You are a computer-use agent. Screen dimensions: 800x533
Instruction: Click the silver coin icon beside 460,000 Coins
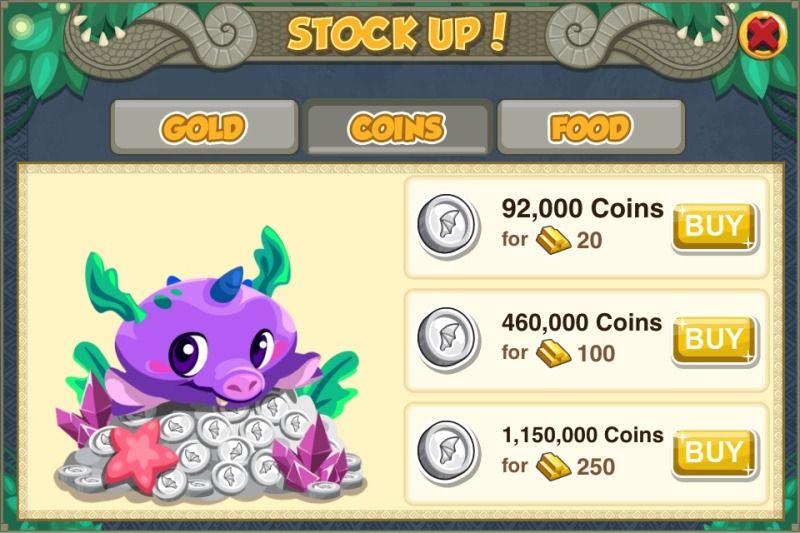[447, 338]
